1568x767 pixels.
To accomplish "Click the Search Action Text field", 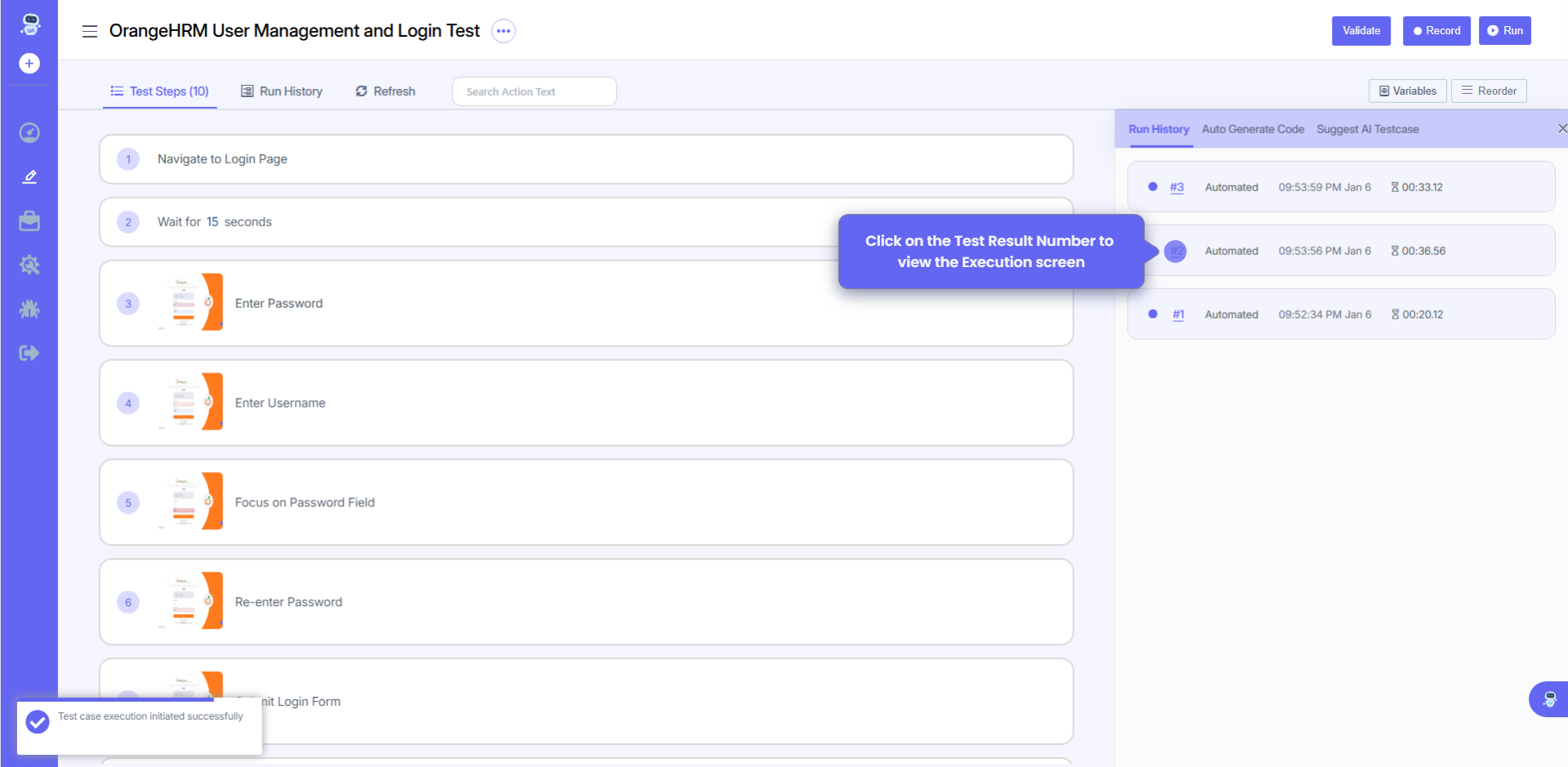I will pos(534,91).
